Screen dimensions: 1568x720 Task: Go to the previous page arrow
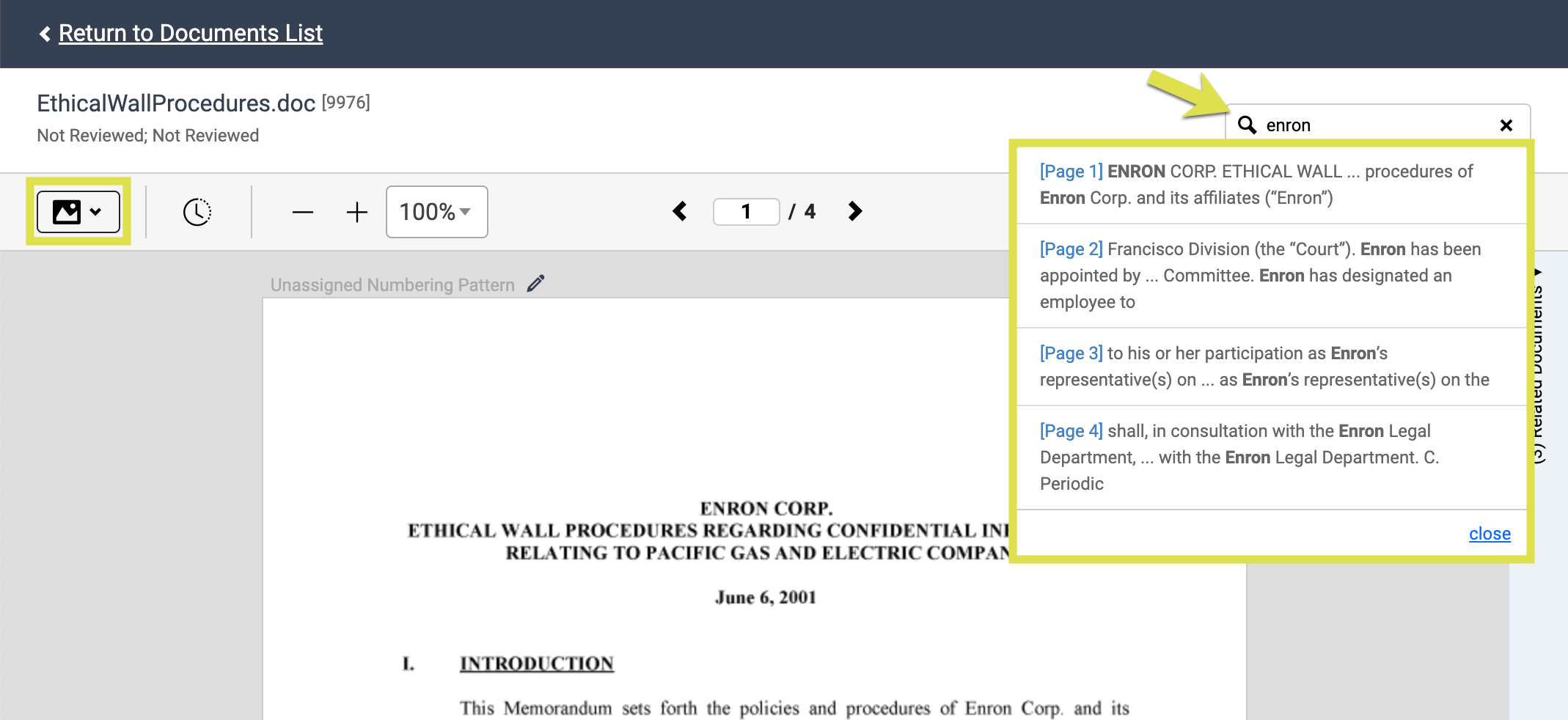point(680,211)
